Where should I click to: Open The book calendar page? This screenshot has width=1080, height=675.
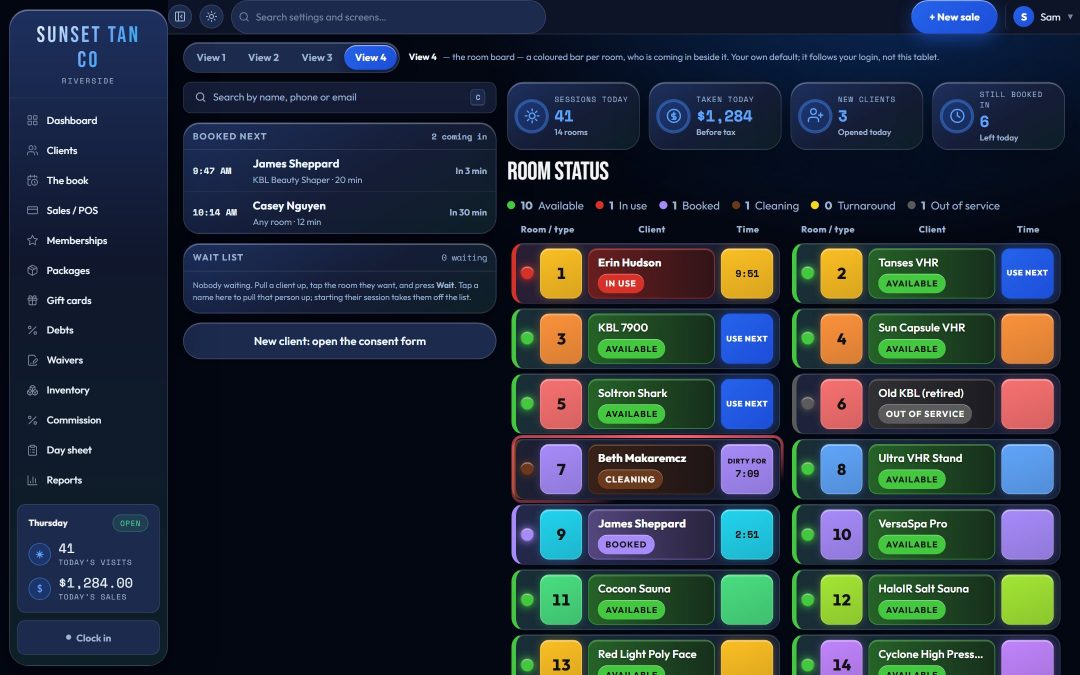pos(88,180)
